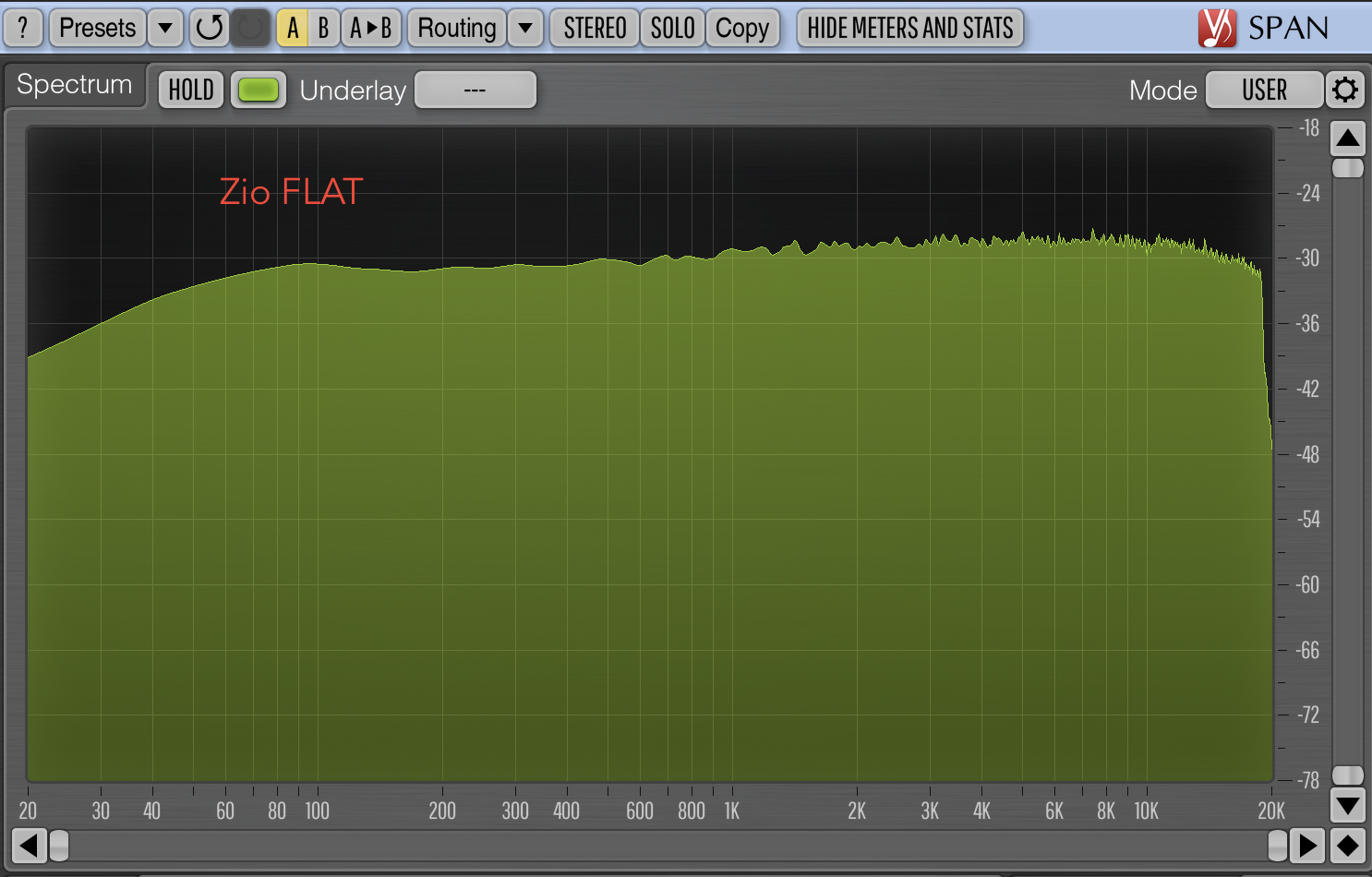The width and height of the screenshot is (1372, 877).
Task: Click the 10K frequency axis label
Action: (1147, 811)
